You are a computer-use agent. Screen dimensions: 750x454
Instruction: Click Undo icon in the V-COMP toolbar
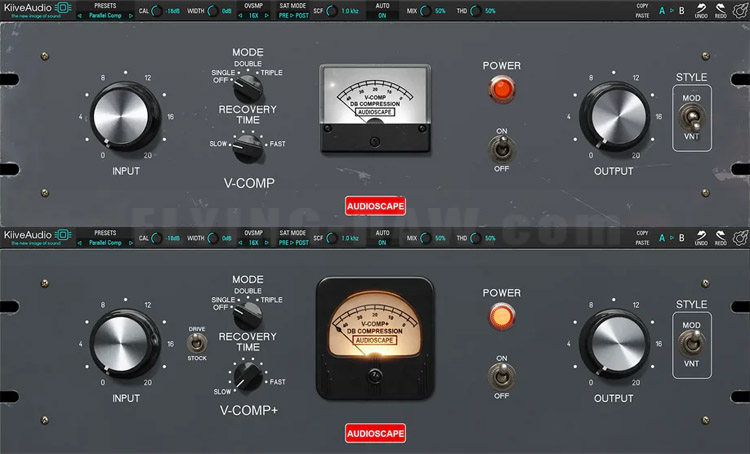(x=701, y=10)
